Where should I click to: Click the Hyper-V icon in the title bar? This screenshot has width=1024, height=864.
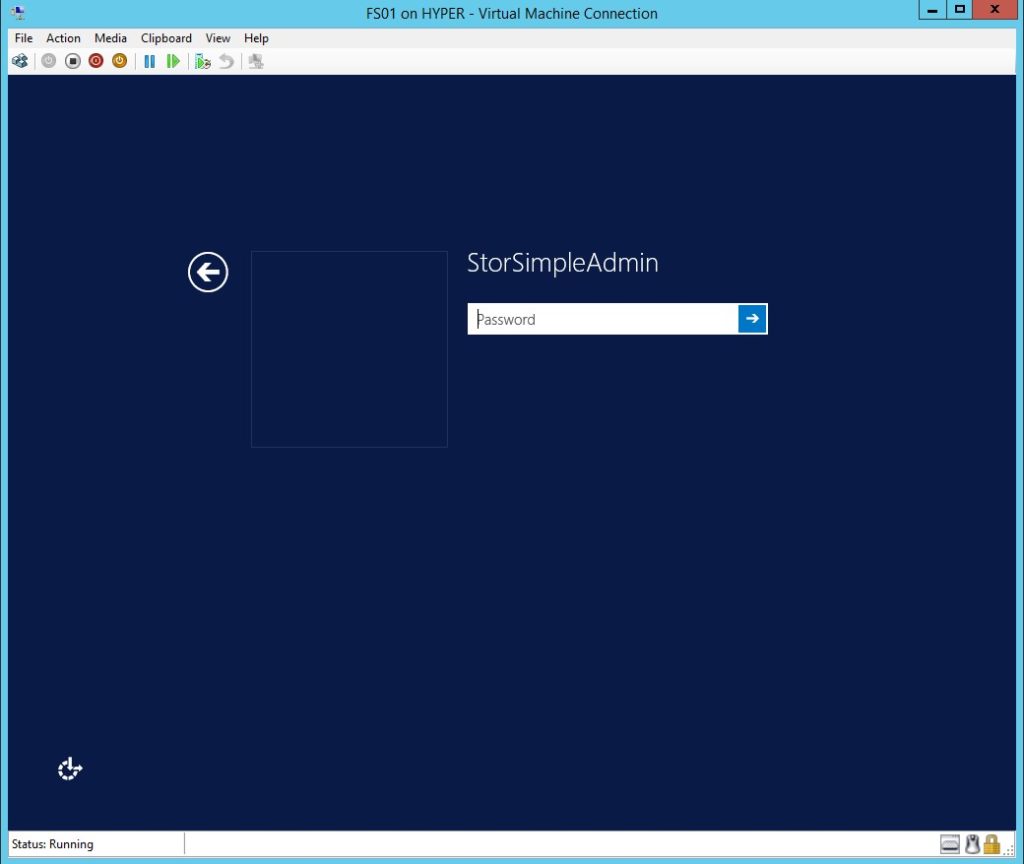tap(18, 12)
